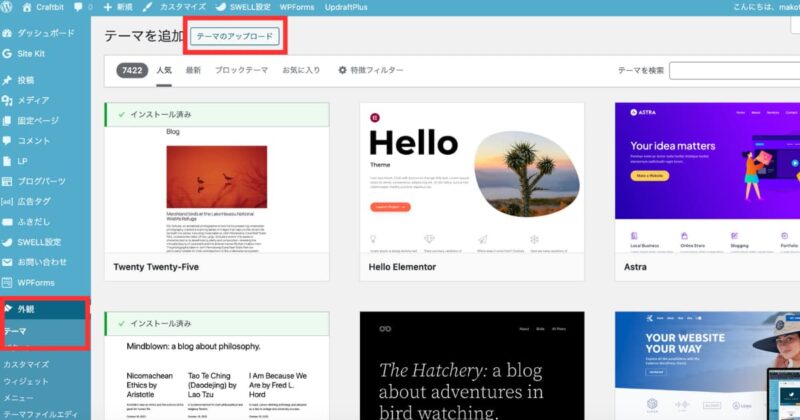Viewport: 800px width, 420px height.
Task: Click the SWELL icon in the sidebar
Action: pos(7,242)
